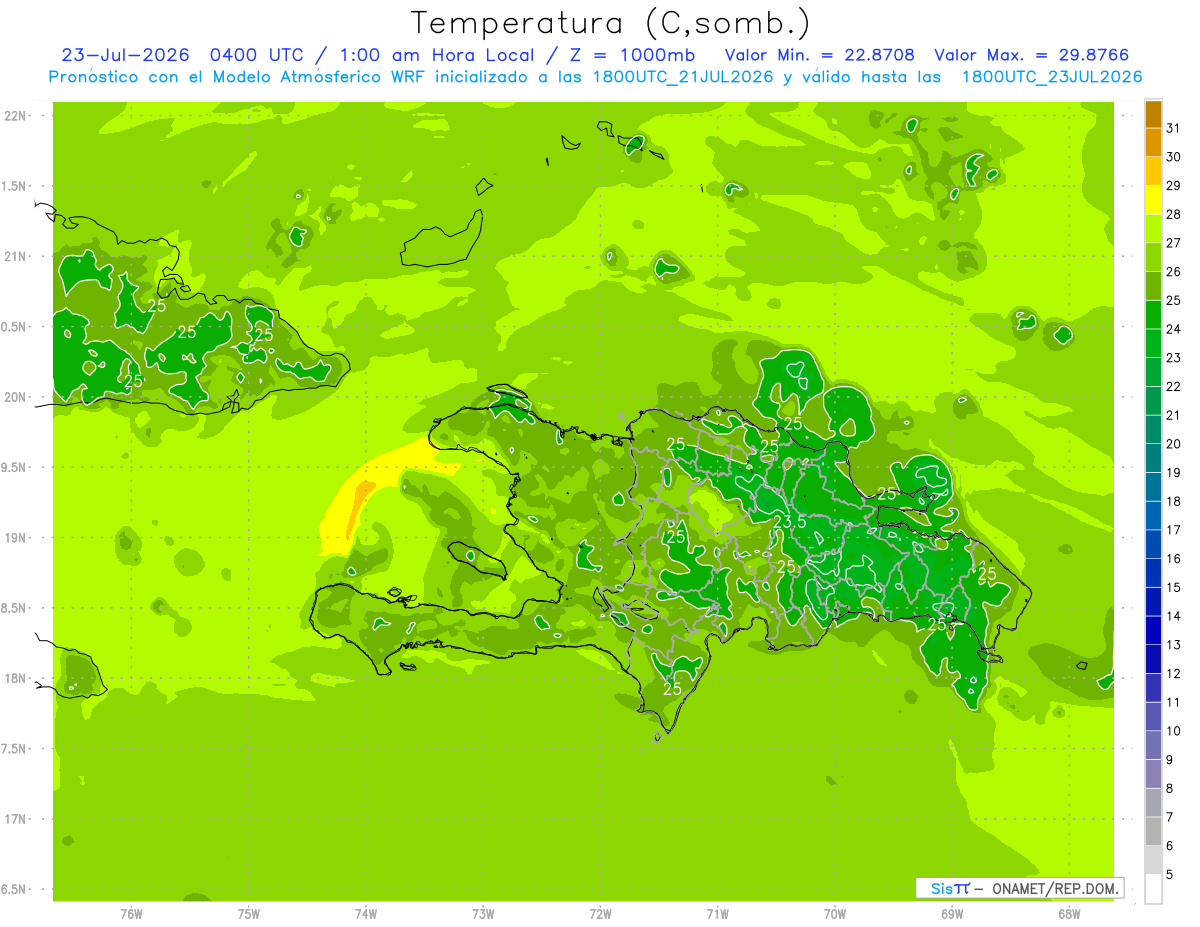Image resolution: width=1200 pixels, height=927 pixels.
Task: Click the "23.5" contour label on map
Action: [791, 523]
